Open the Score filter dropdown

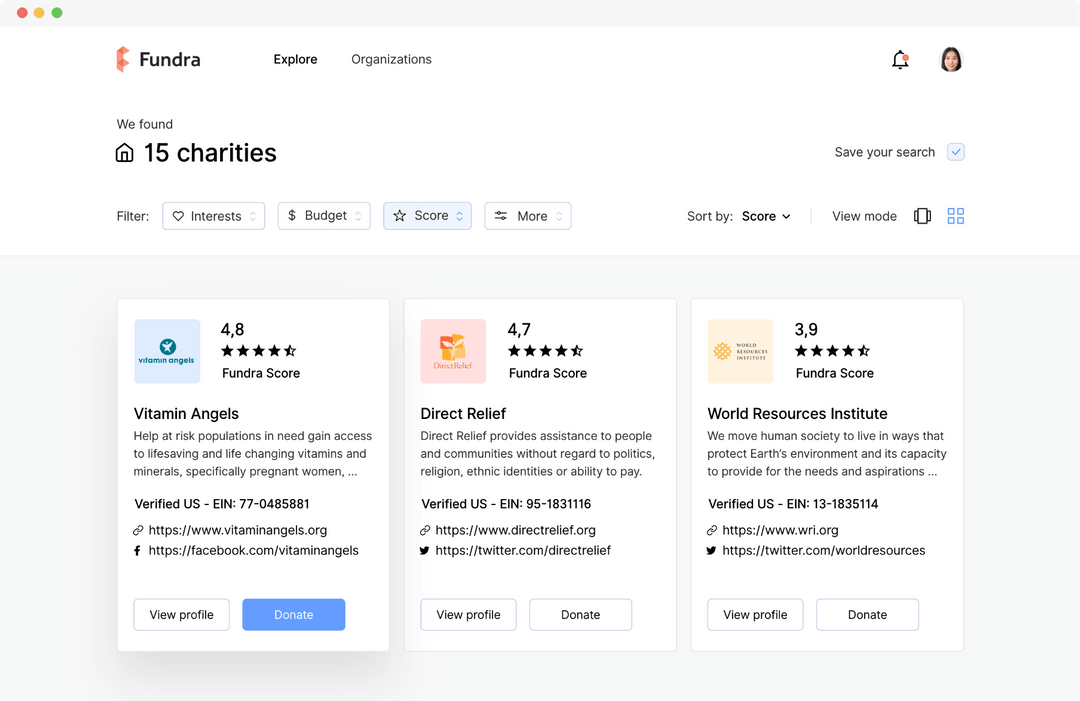(x=427, y=216)
